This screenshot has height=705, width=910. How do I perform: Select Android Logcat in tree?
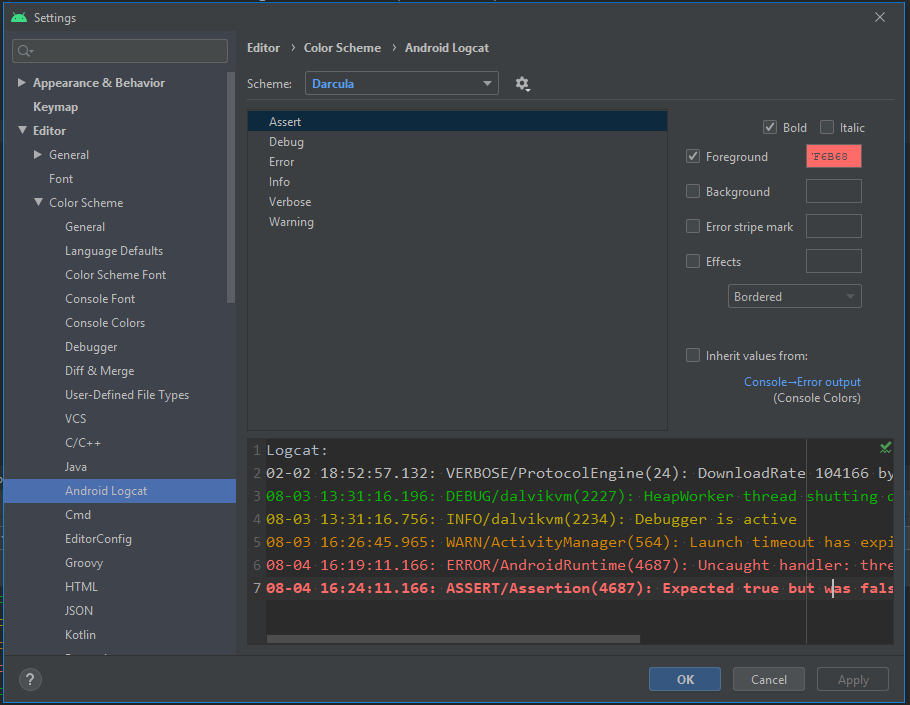click(120, 491)
